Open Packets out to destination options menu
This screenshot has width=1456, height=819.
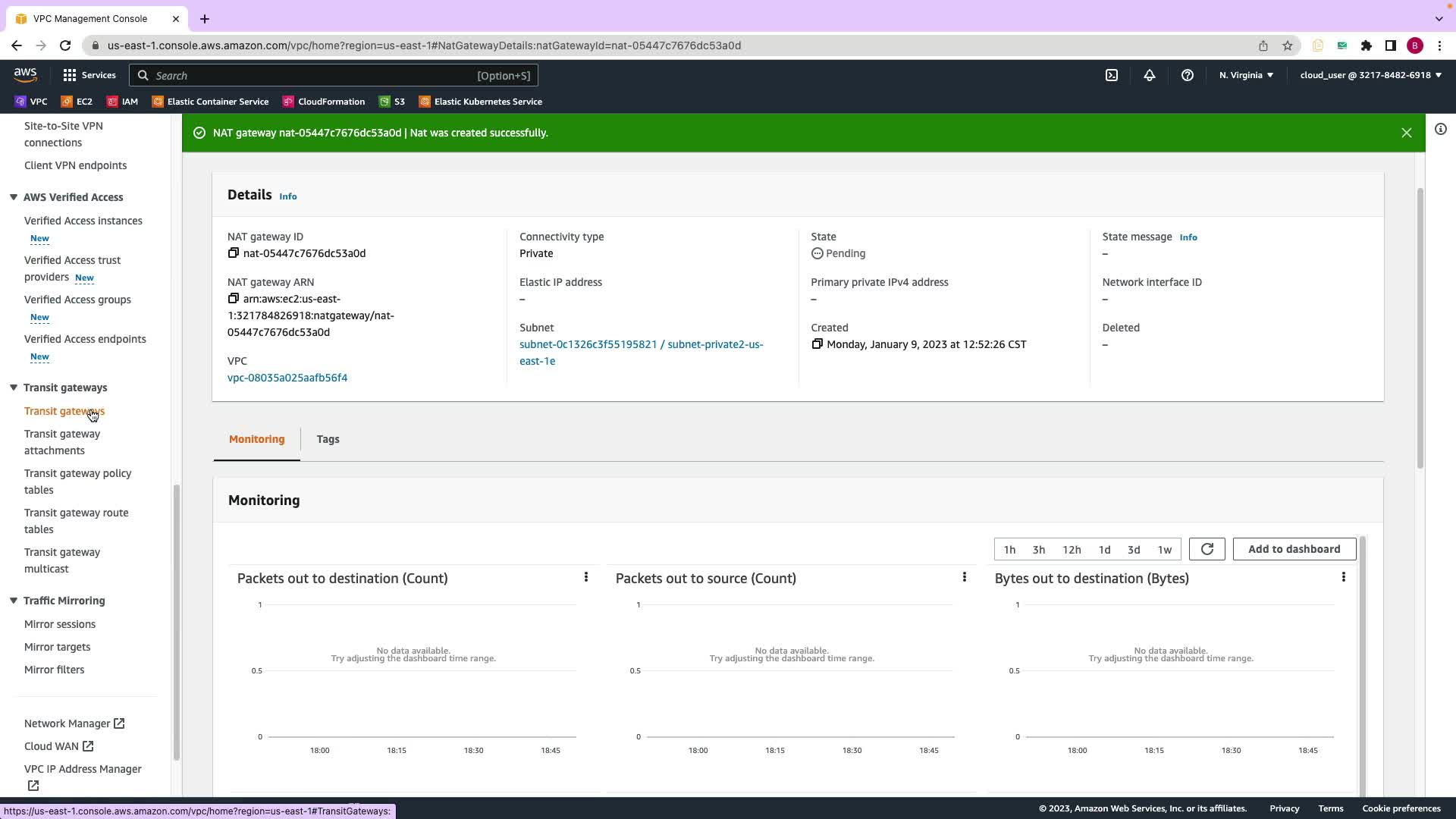coord(586,578)
